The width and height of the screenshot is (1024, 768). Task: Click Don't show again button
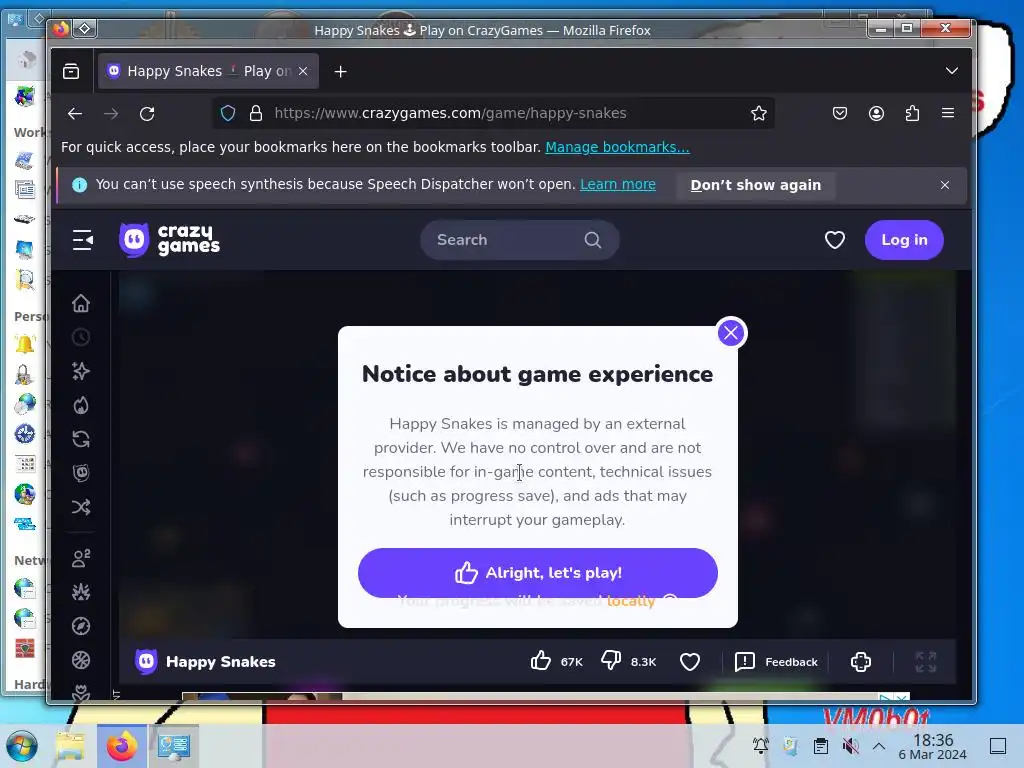(x=756, y=185)
